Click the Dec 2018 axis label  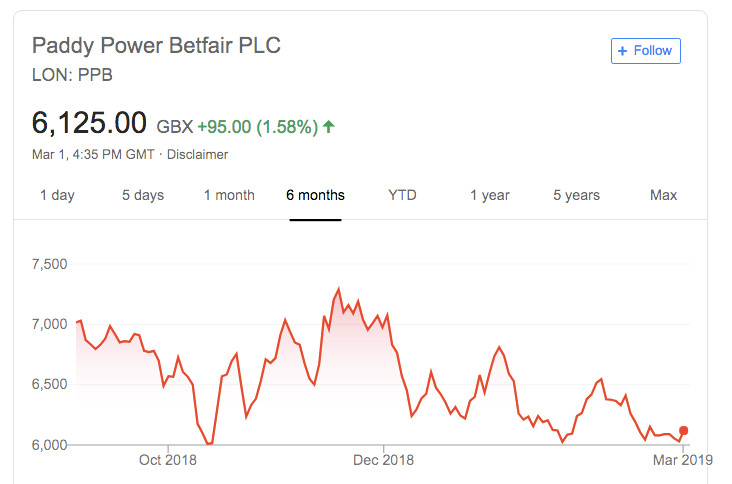(383, 460)
